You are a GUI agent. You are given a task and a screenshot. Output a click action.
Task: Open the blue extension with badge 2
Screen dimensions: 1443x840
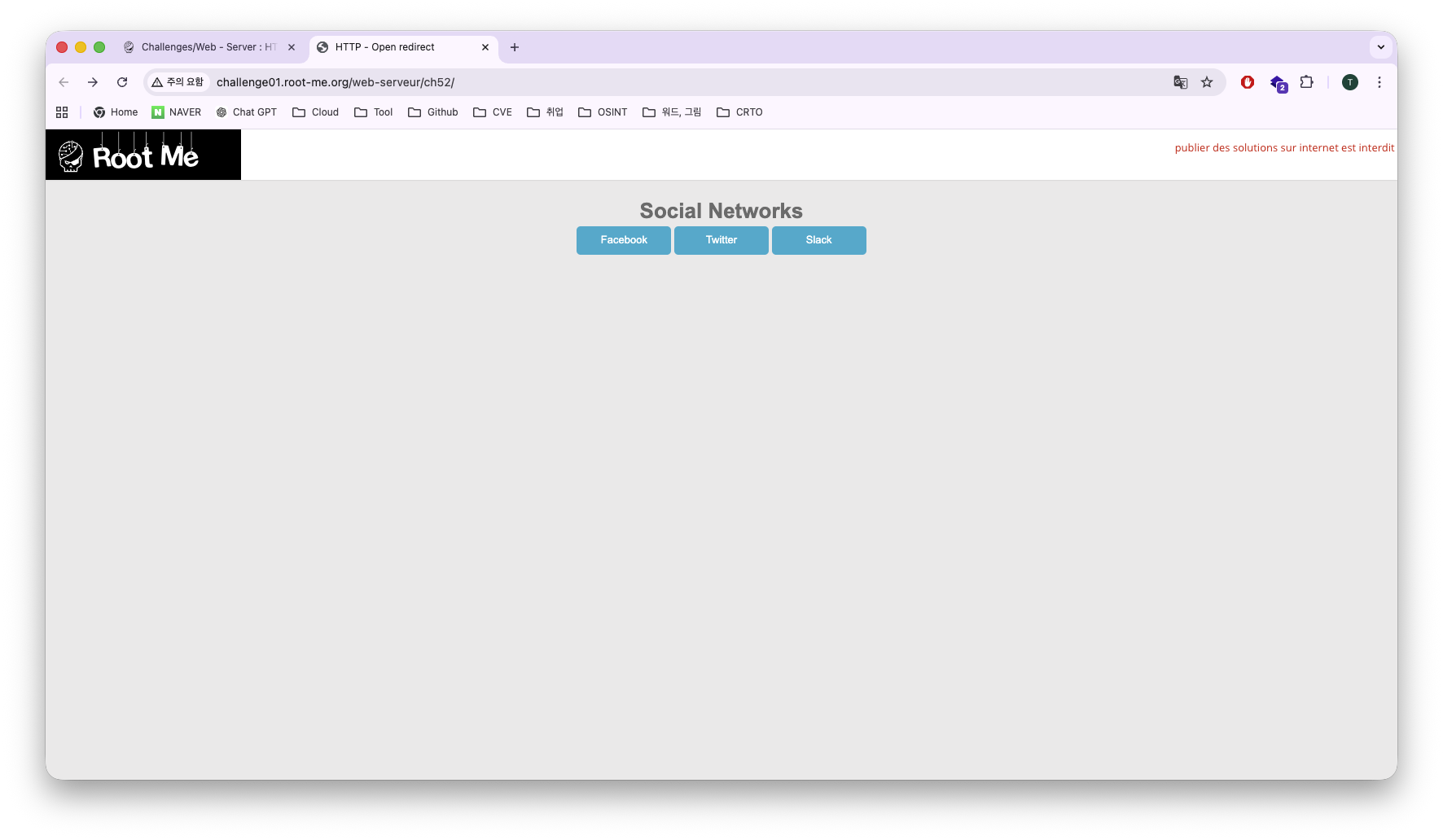pyautogui.click(x=1278, y=83)
